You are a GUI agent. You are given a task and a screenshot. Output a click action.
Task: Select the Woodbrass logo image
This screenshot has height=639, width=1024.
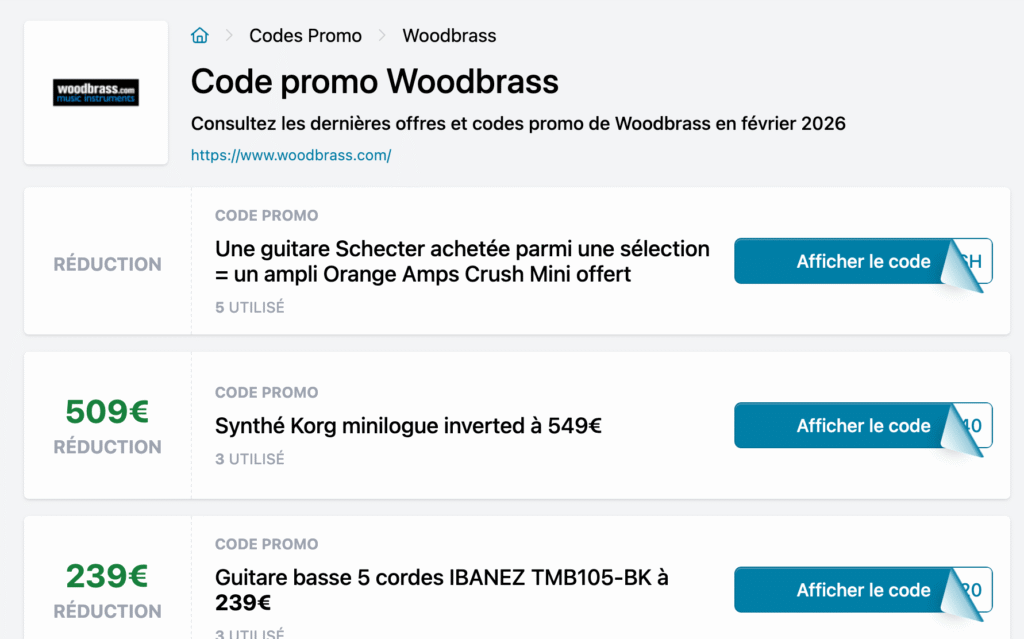pyautogui.click(x=96, y=91)
